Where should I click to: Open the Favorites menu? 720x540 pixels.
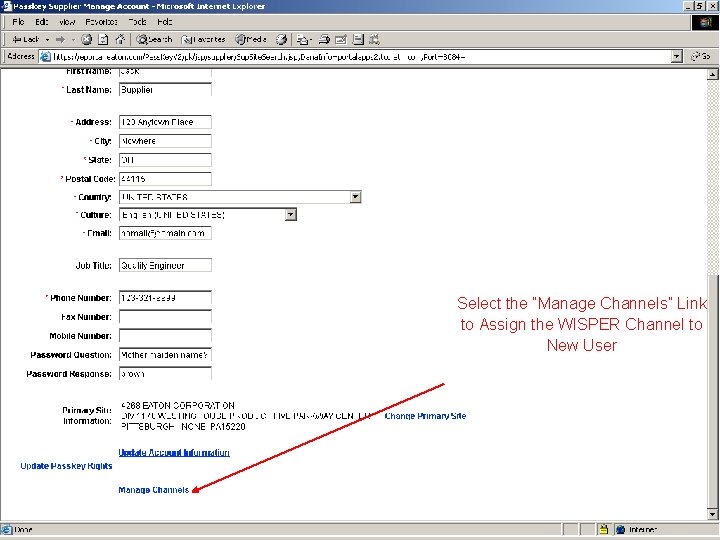[101, 22]
